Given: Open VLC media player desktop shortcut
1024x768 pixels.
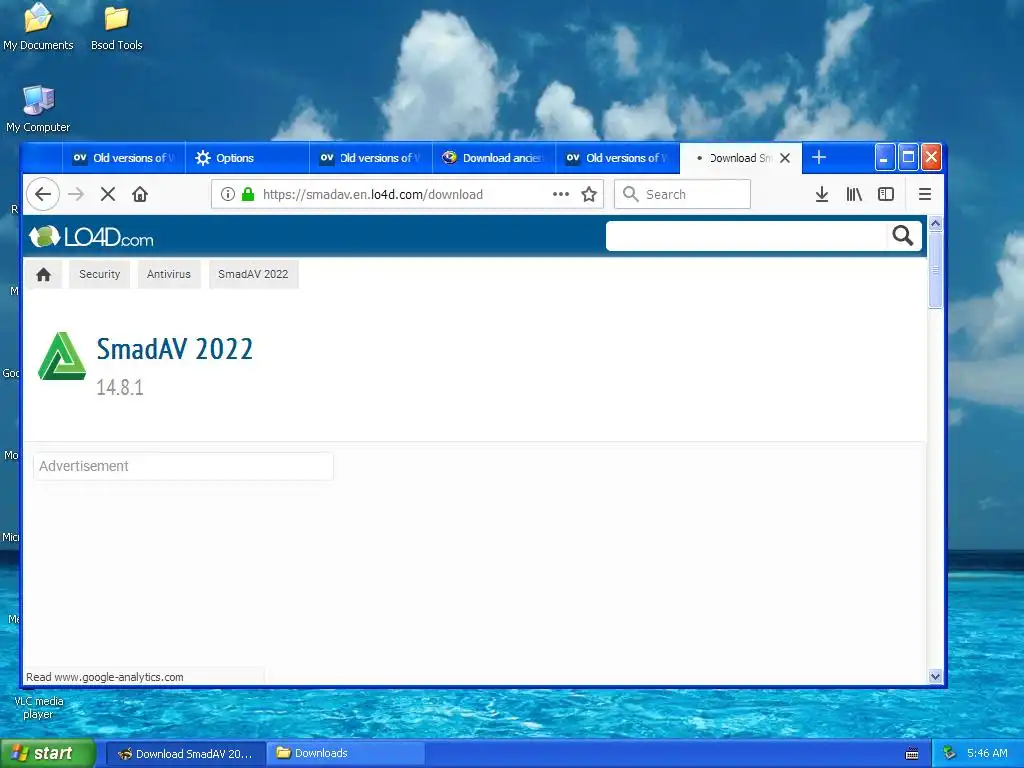Looking at the screenshot, I should click(39, 707).
